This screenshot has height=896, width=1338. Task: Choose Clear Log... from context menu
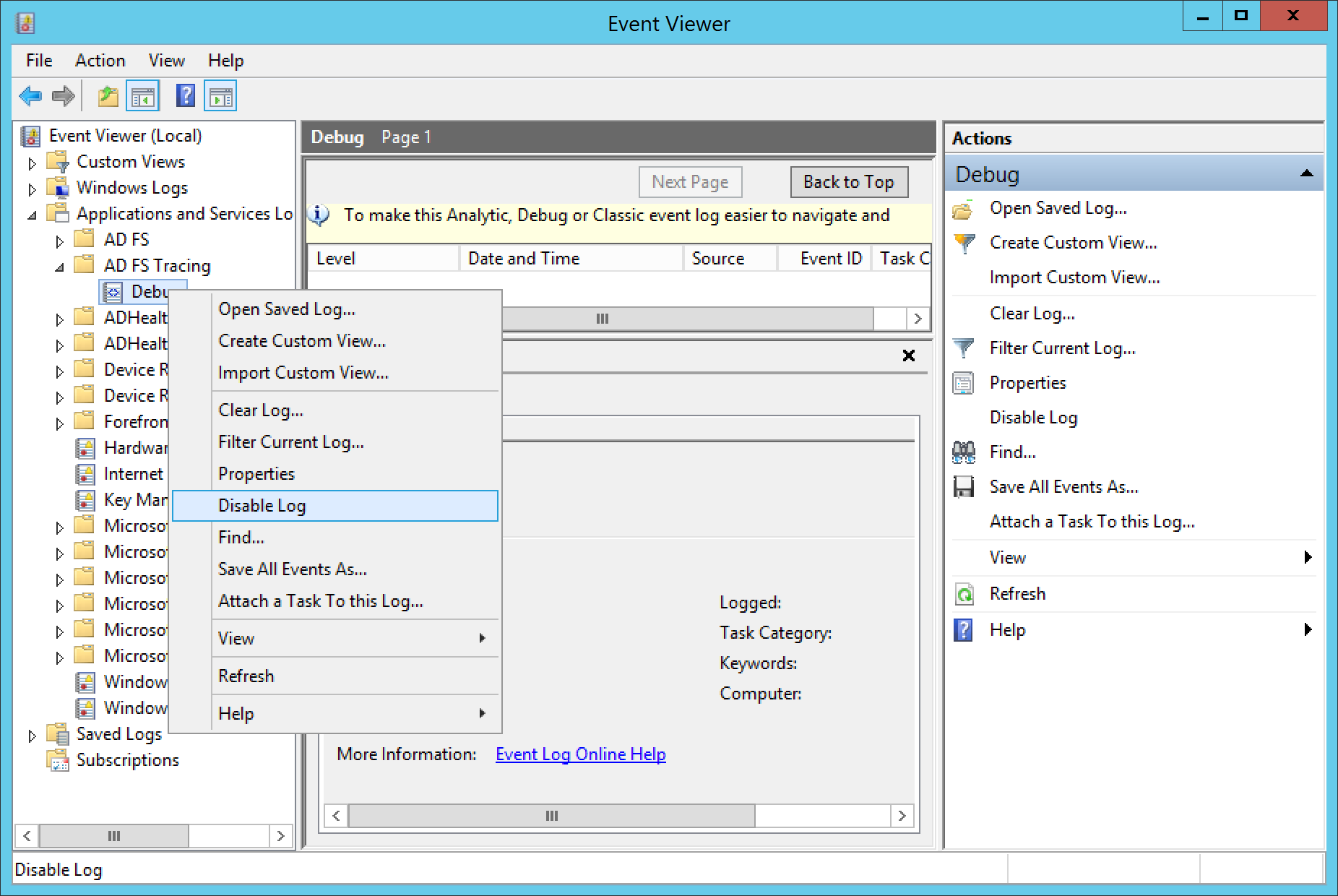[261, 410]
